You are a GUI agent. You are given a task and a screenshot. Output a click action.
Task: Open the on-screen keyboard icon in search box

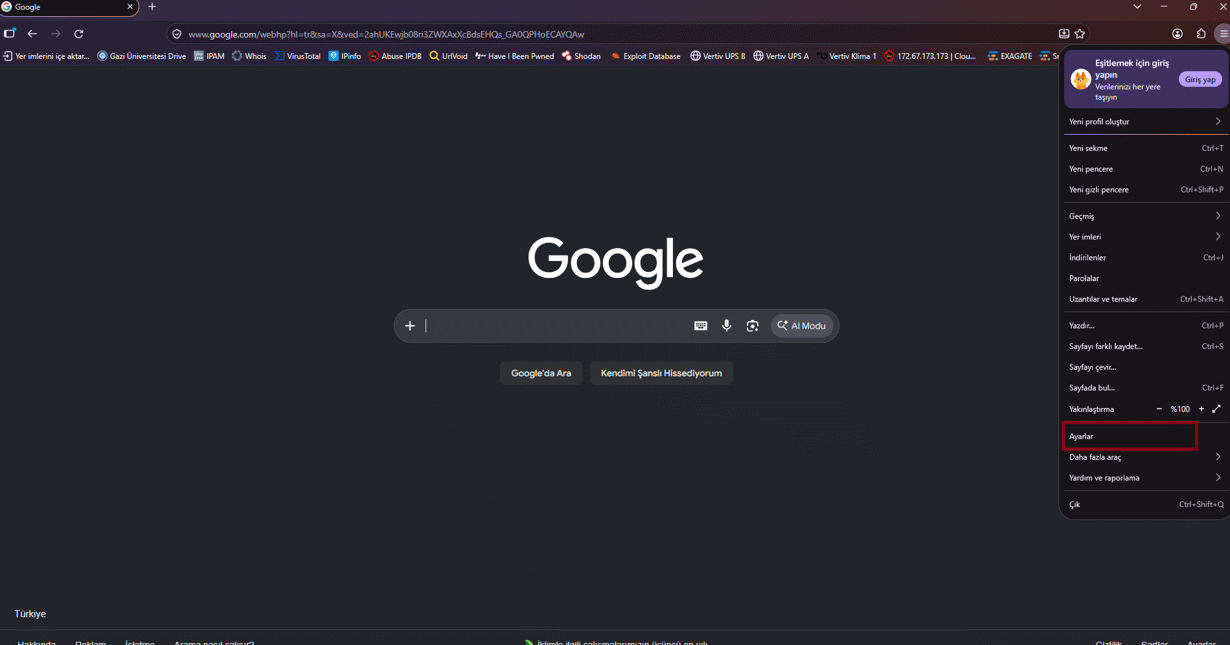[x=701, y=326]
